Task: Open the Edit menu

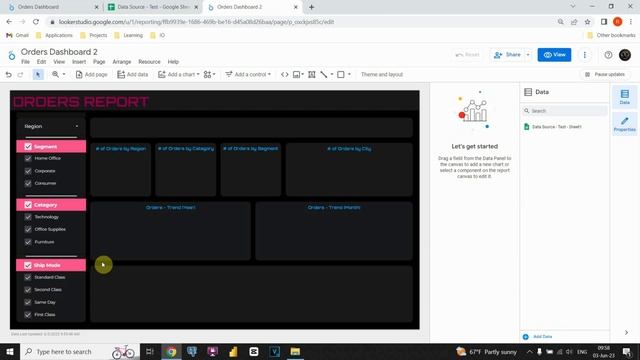Action: tap(41, 62)
